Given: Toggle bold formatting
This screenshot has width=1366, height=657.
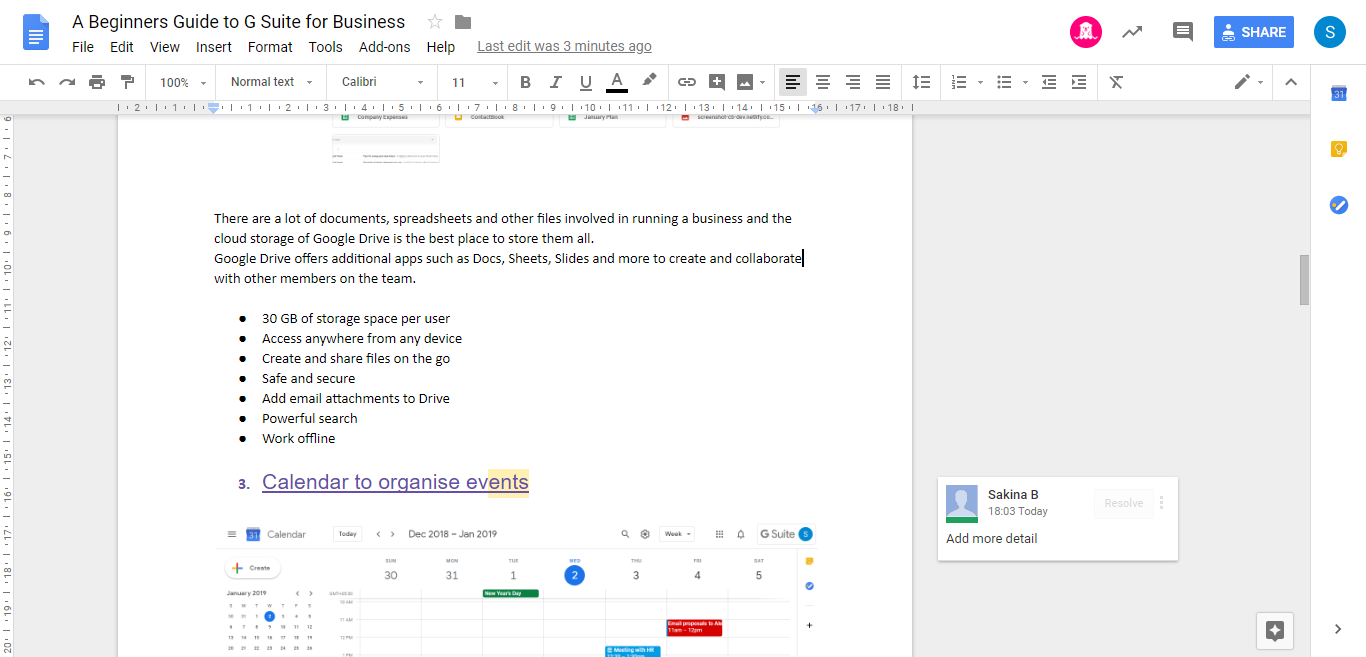Looking at the screenshot, I should (525, 82).
